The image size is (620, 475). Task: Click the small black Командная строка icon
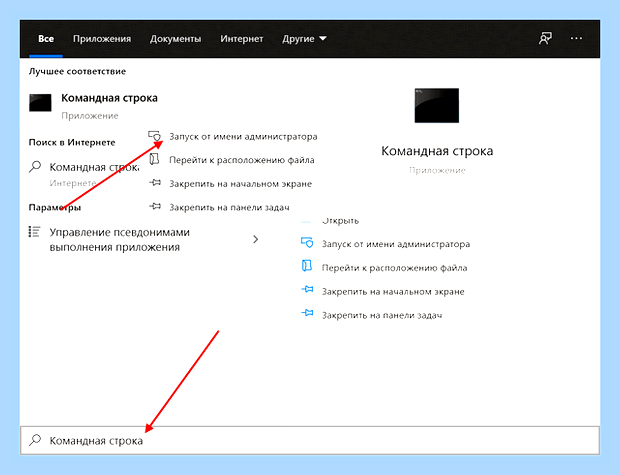coord(40,103)
